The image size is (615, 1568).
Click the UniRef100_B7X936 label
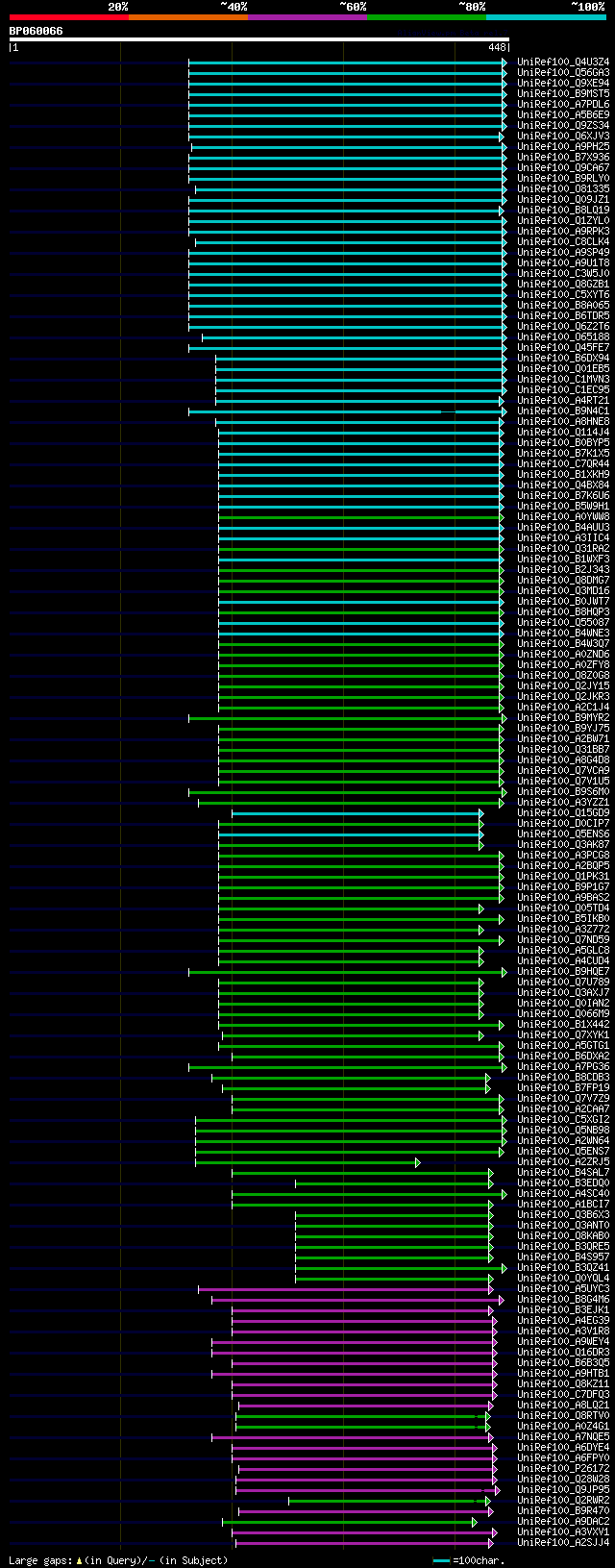(x=563, y=157)
